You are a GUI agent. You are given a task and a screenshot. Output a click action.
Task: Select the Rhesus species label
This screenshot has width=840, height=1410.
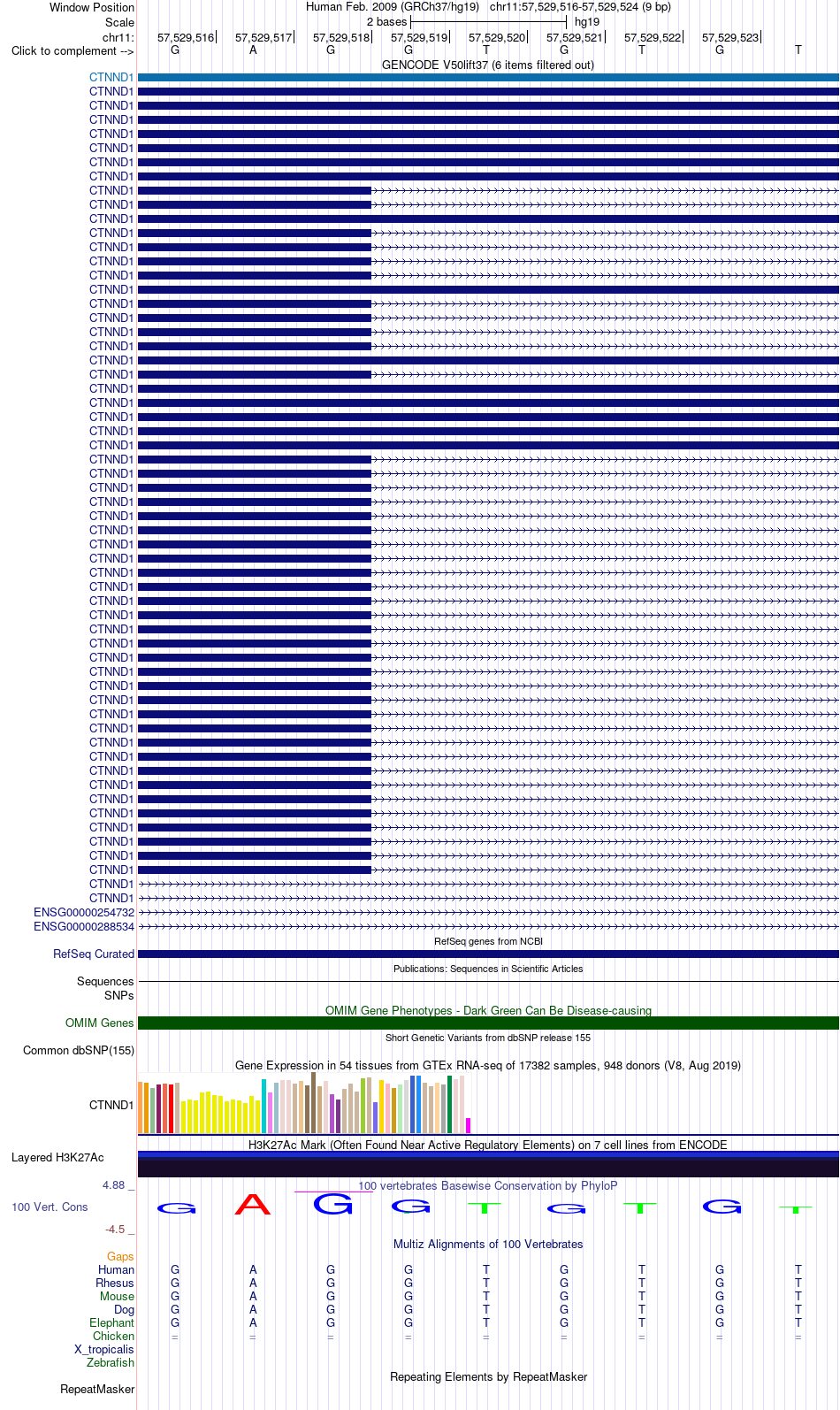115,1283
